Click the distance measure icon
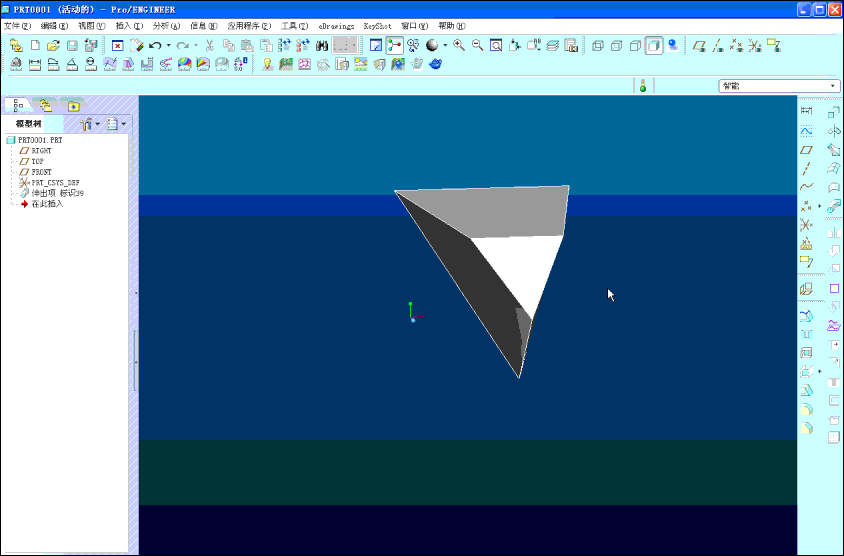 coord(35,65)
